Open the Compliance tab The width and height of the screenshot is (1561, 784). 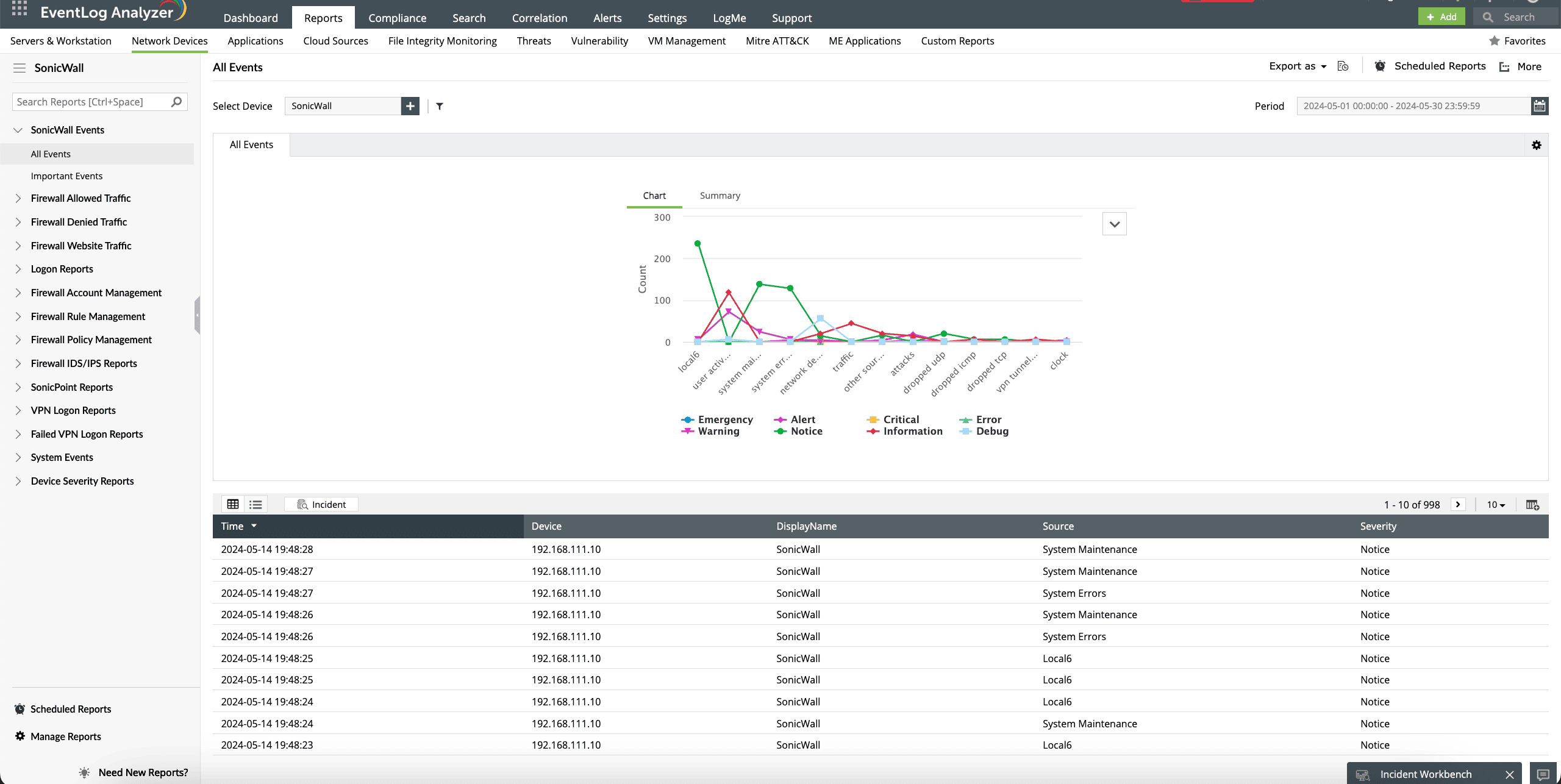pos(398,18)
